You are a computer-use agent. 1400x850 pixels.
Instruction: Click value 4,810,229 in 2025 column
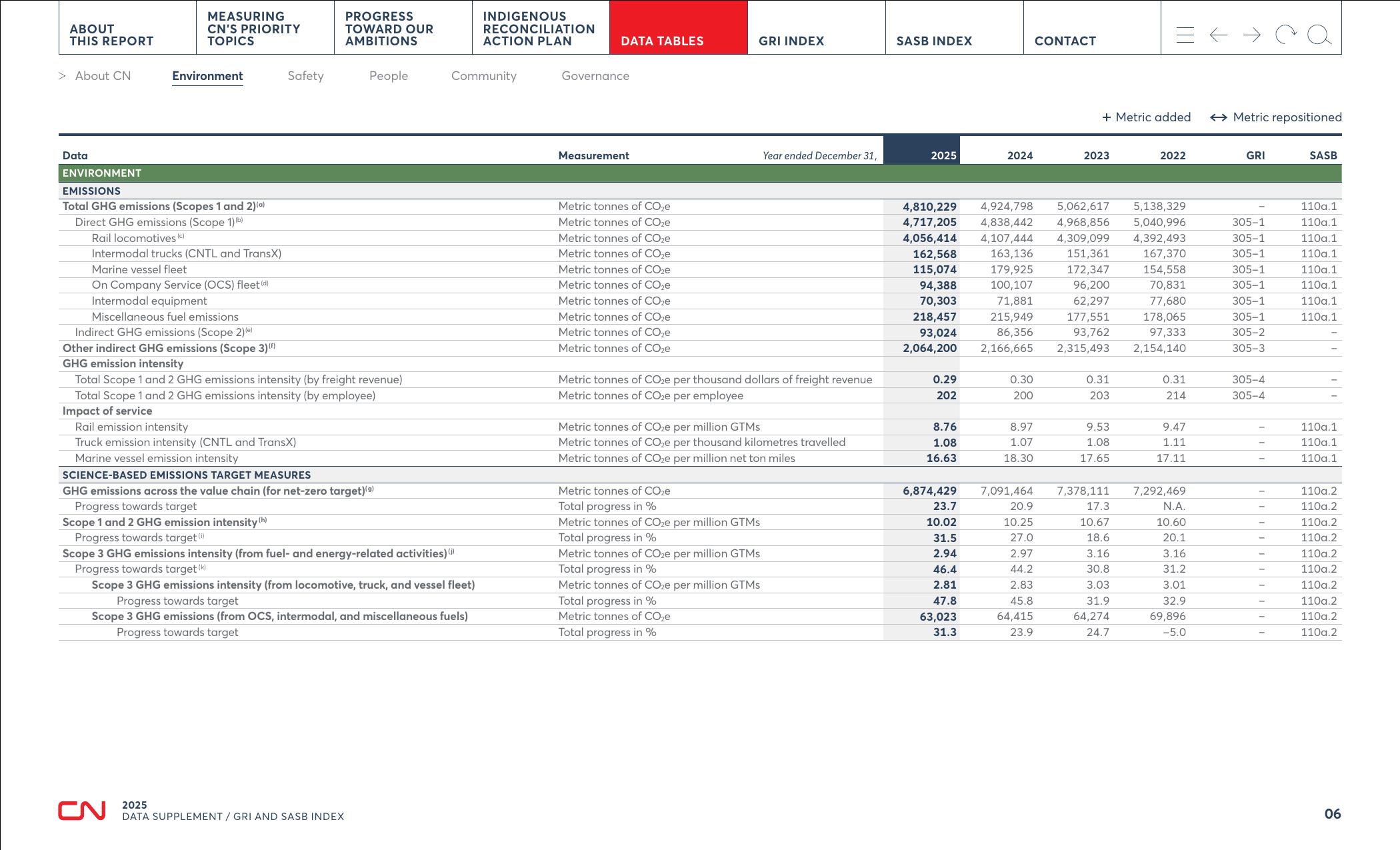coord(929,207)
